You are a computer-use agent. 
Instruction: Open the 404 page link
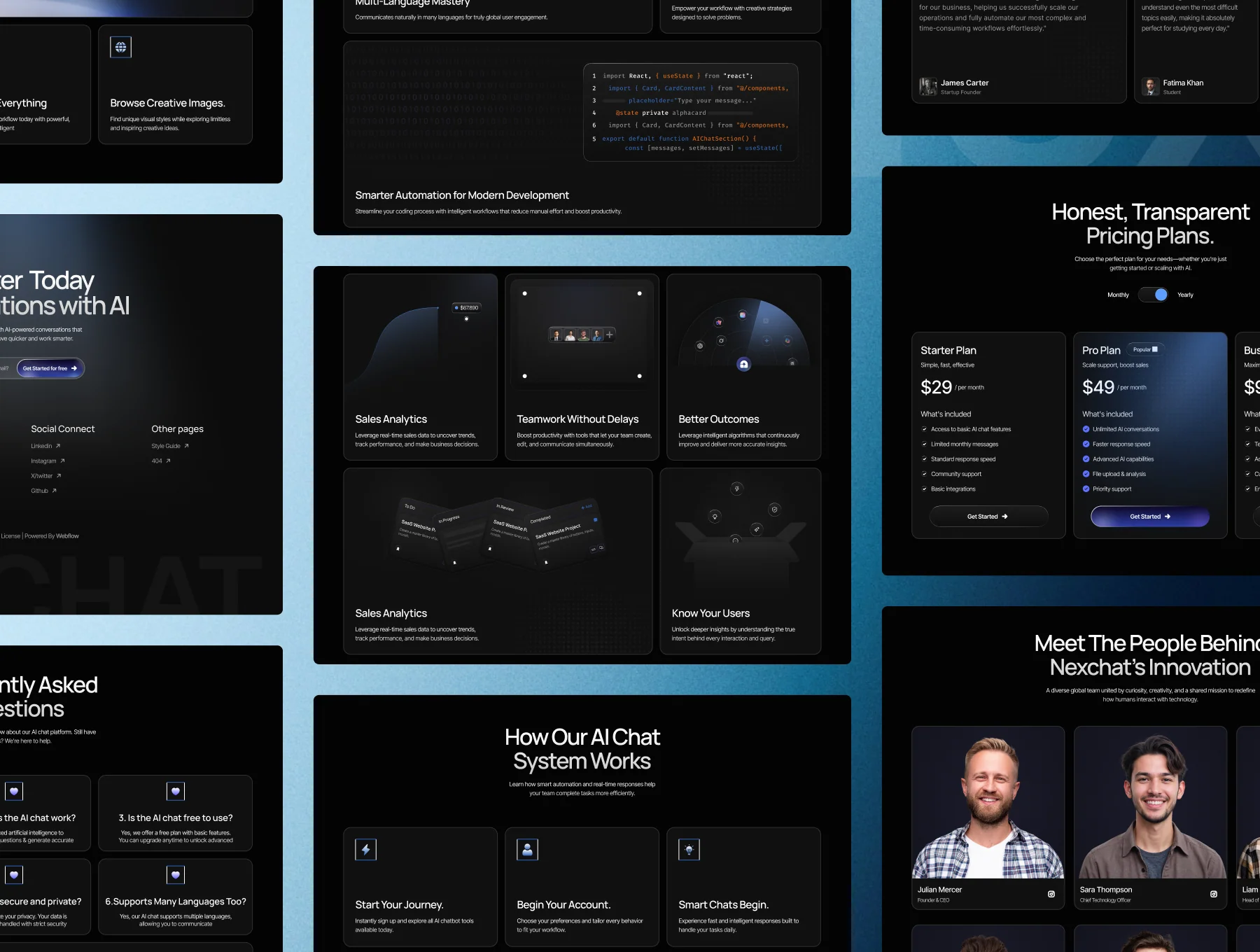pos(161,461)
